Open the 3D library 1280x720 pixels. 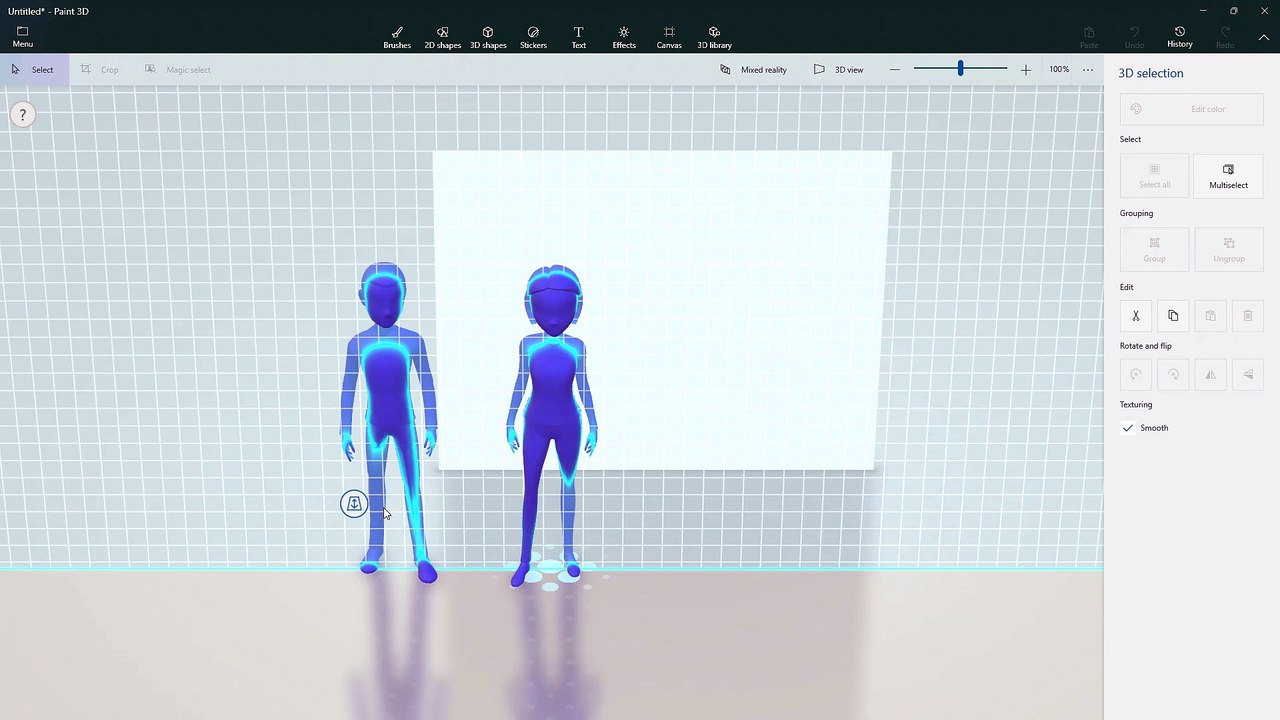pos(714,37)
